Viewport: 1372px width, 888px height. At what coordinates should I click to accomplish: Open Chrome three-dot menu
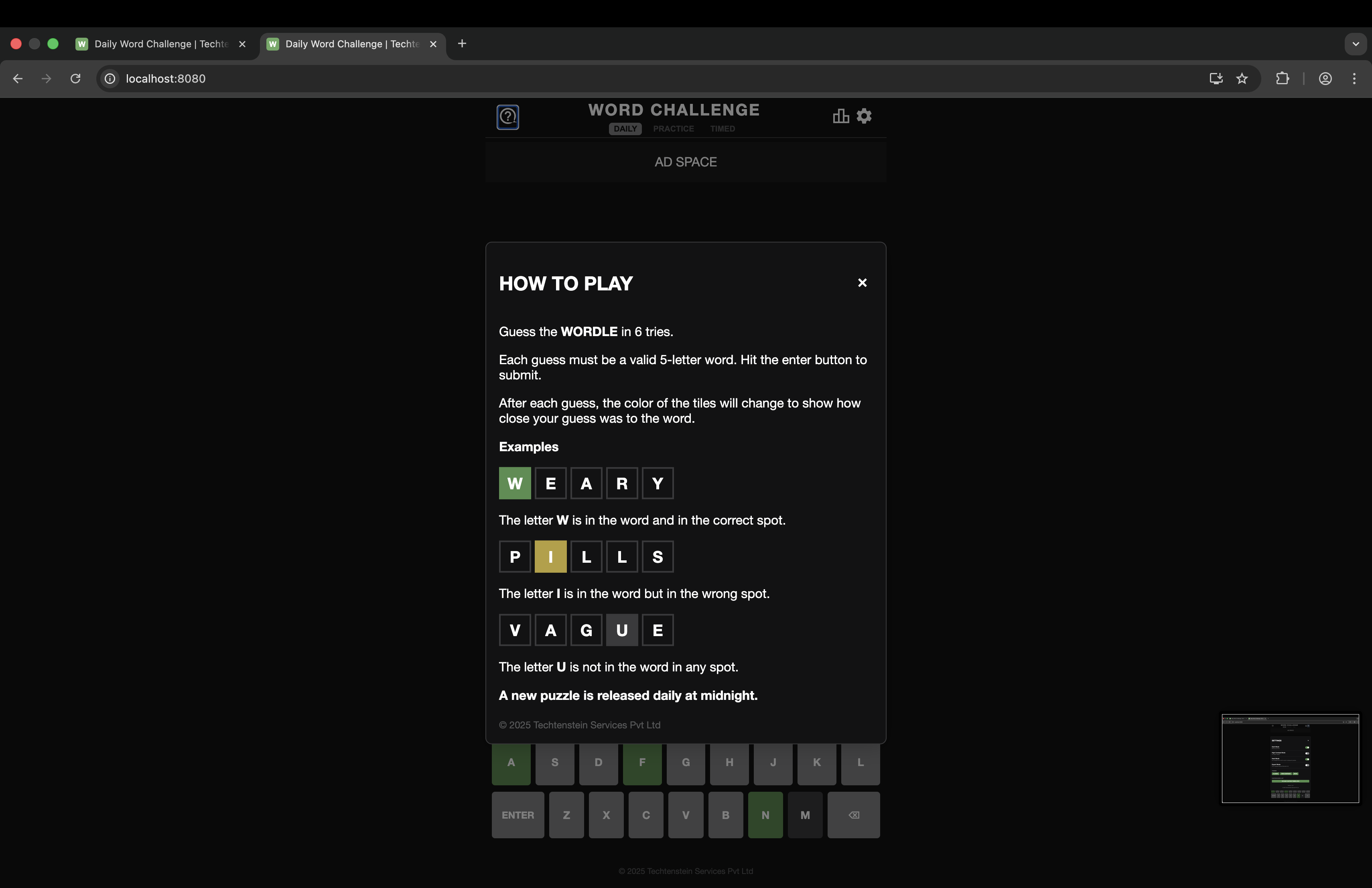1354,79
